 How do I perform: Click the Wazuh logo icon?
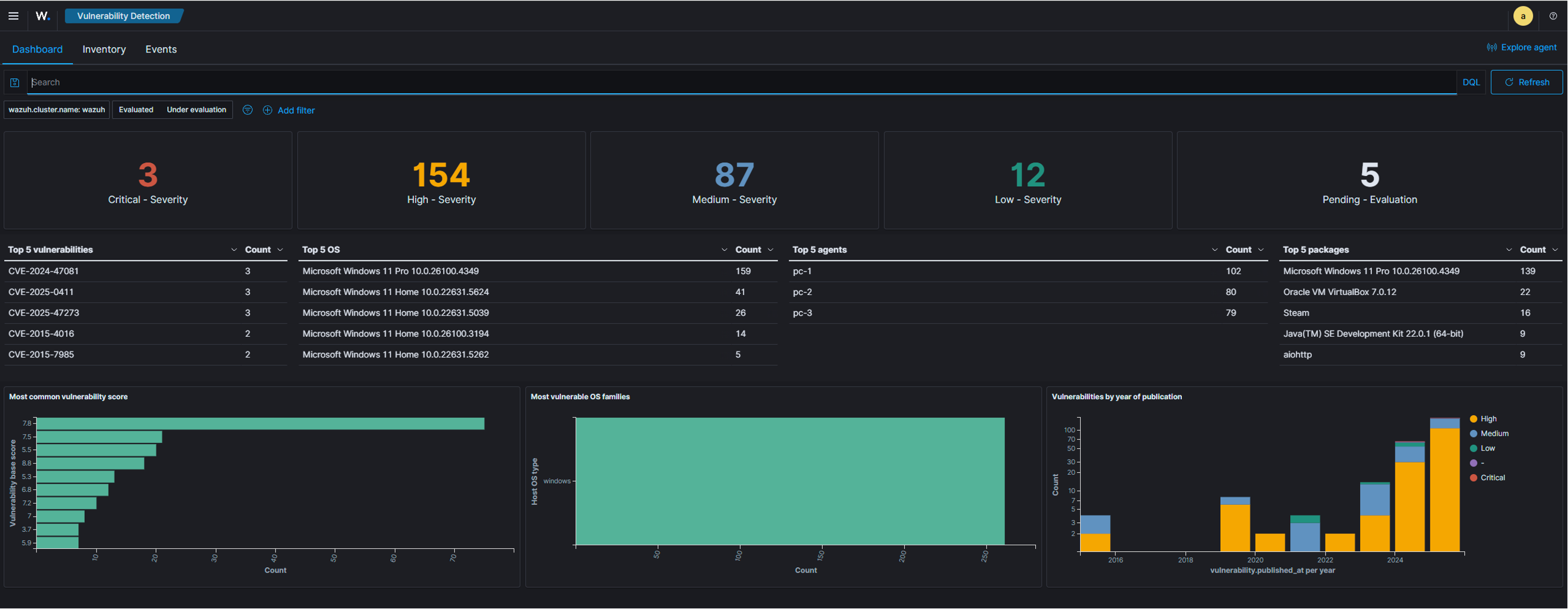click(42, 16)
